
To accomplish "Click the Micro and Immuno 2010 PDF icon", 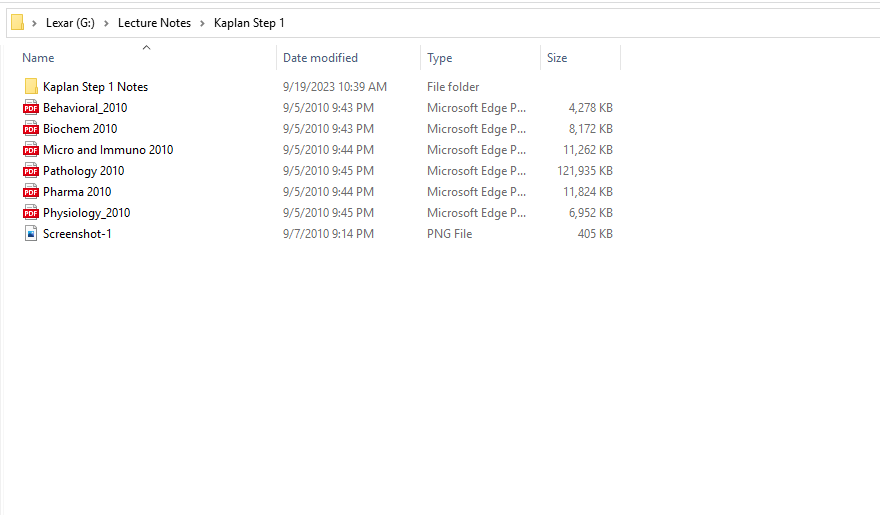I will click(x=31, y=150).
